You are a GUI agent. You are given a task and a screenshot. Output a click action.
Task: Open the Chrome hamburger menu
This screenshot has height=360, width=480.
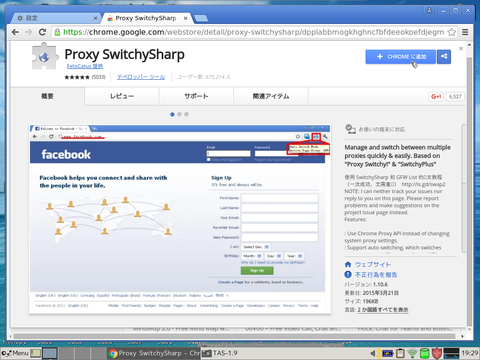tap(465, 32)
